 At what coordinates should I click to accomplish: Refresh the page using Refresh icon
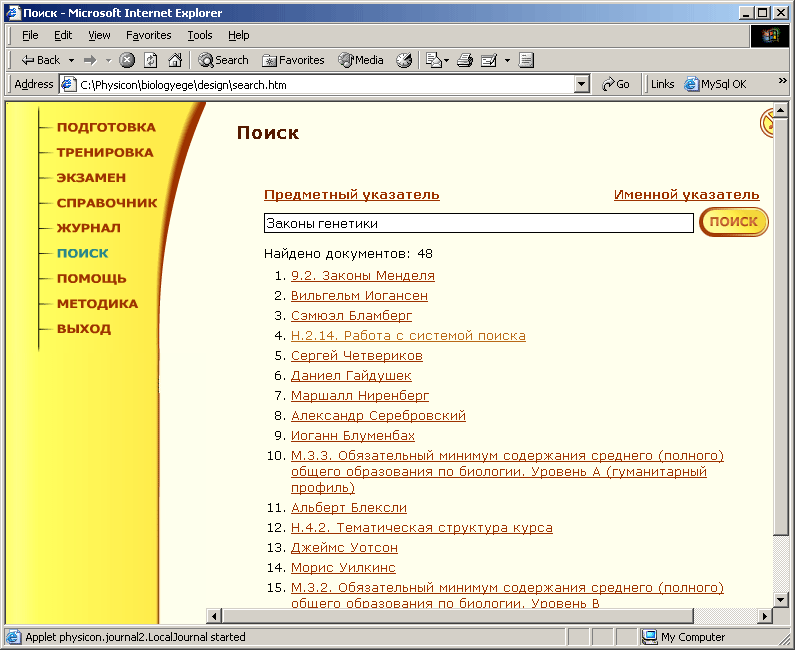tap(151, 60)
